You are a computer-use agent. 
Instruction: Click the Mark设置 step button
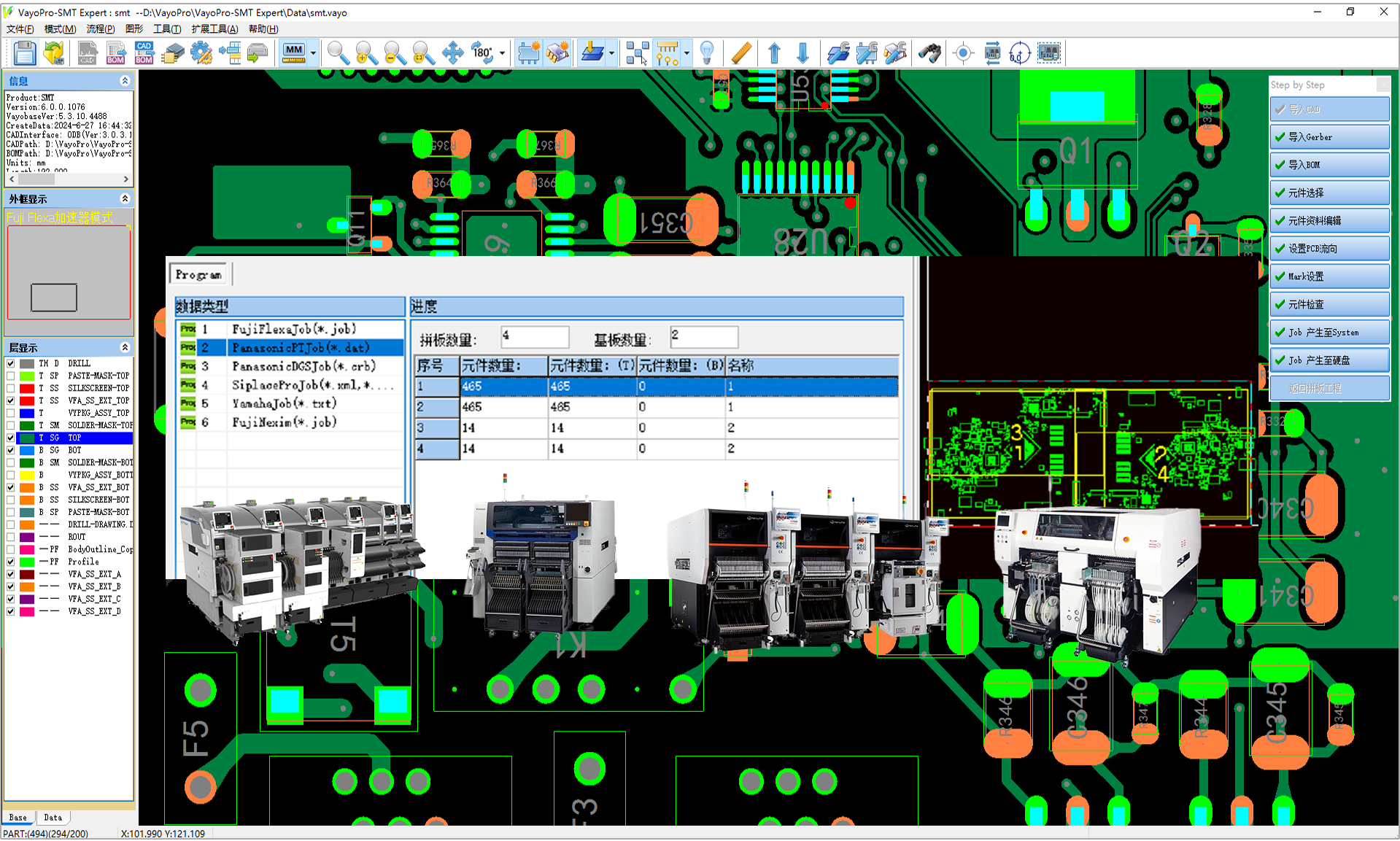point(1329,276)
